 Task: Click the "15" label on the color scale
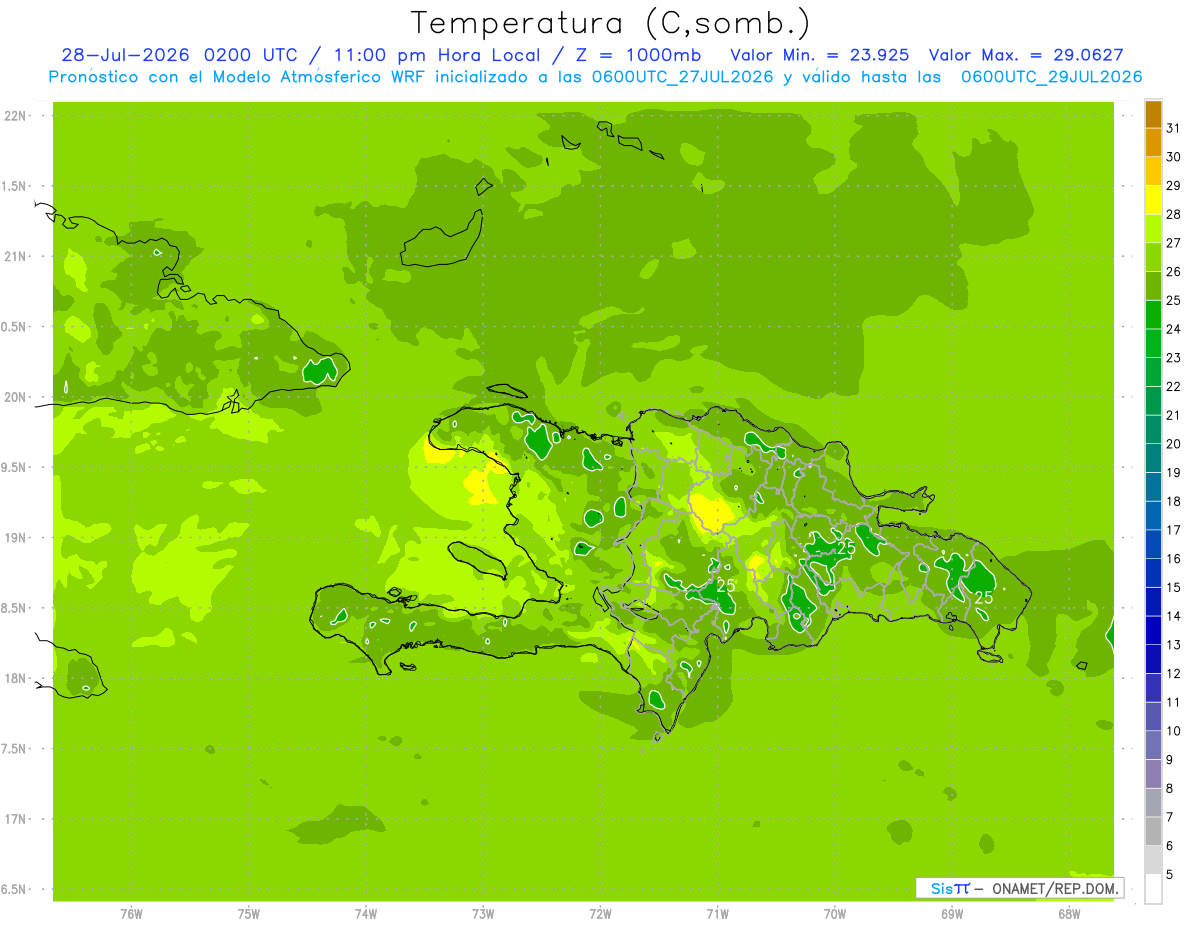pyautogui.click(x=1173, y=587)
